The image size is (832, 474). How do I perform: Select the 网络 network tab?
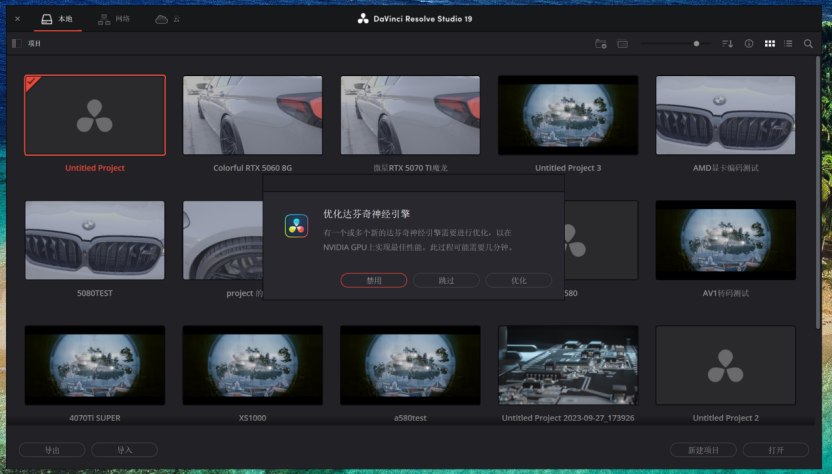coord(114,19)
